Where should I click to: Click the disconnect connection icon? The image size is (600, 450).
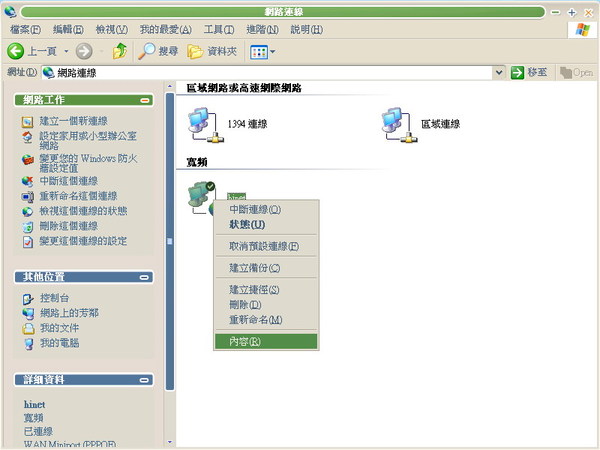[28, 181]
